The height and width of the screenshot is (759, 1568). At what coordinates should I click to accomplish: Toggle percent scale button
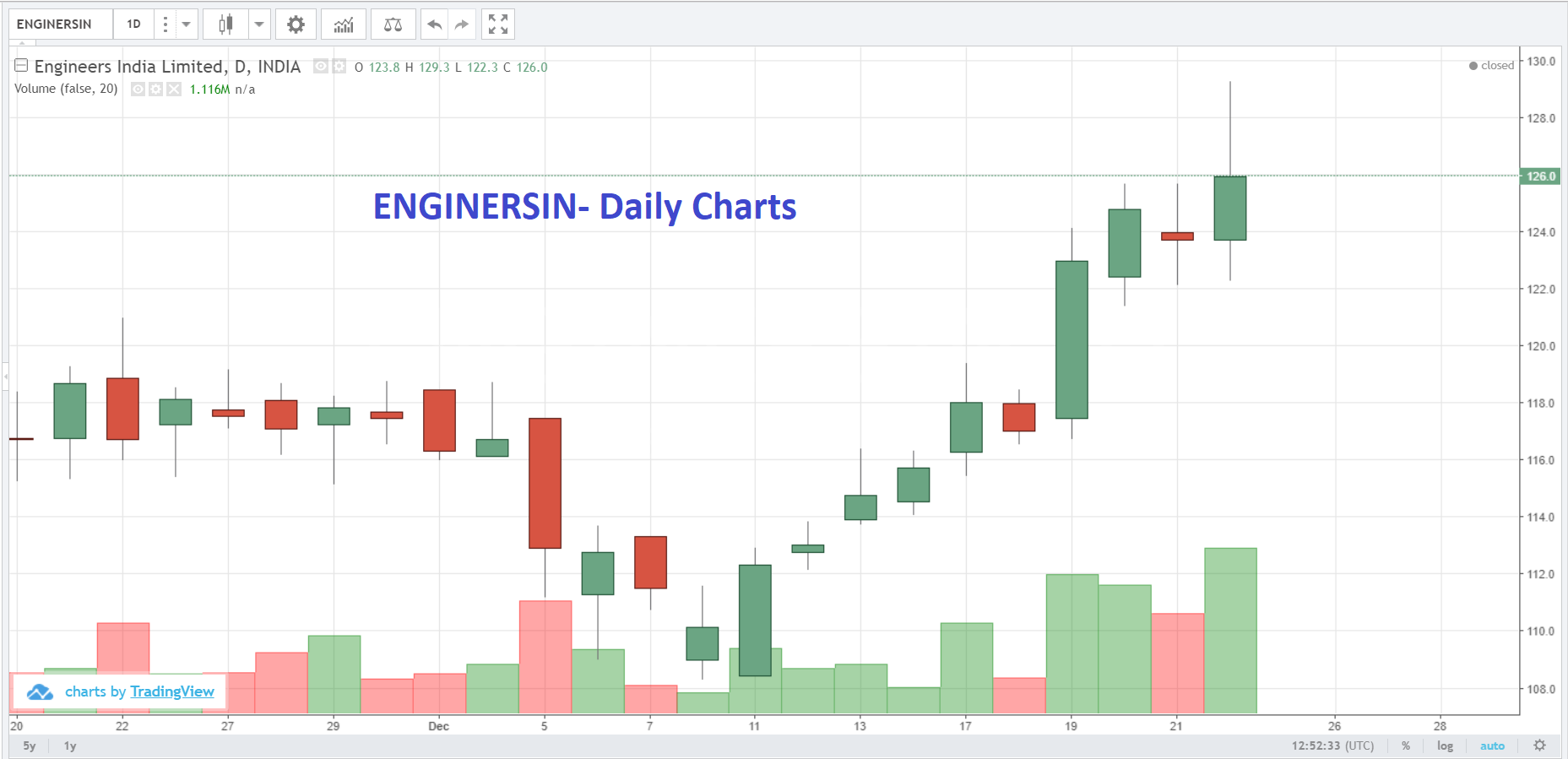click(x=1406, y=746)
